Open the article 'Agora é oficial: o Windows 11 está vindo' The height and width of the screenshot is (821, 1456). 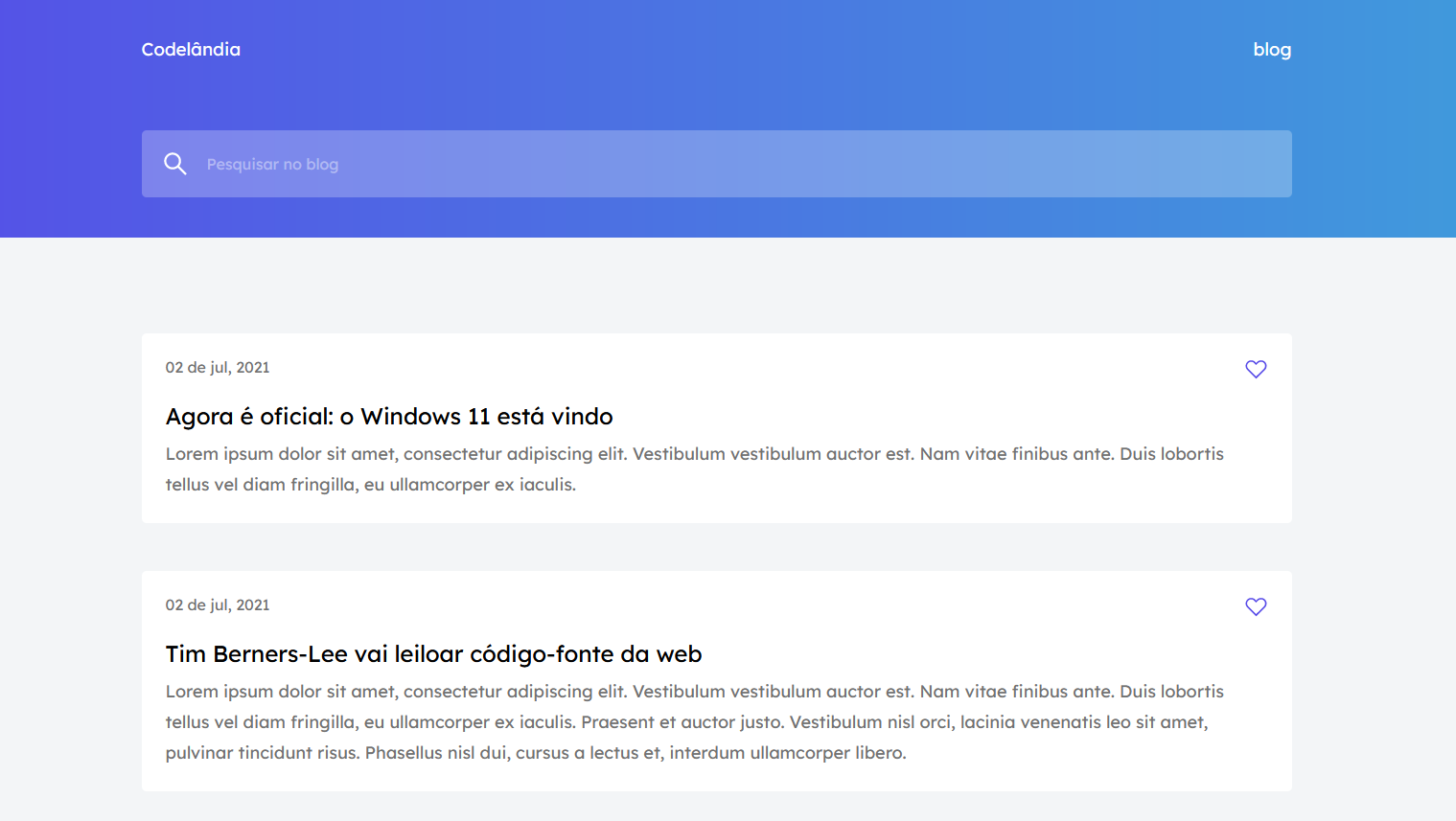tap(389, 416)
